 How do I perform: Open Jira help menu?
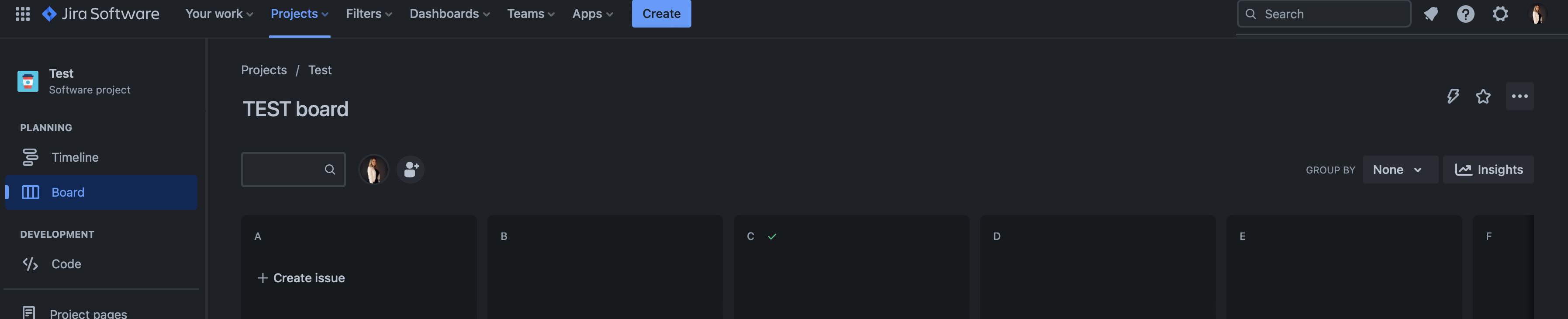point(1466,14)
